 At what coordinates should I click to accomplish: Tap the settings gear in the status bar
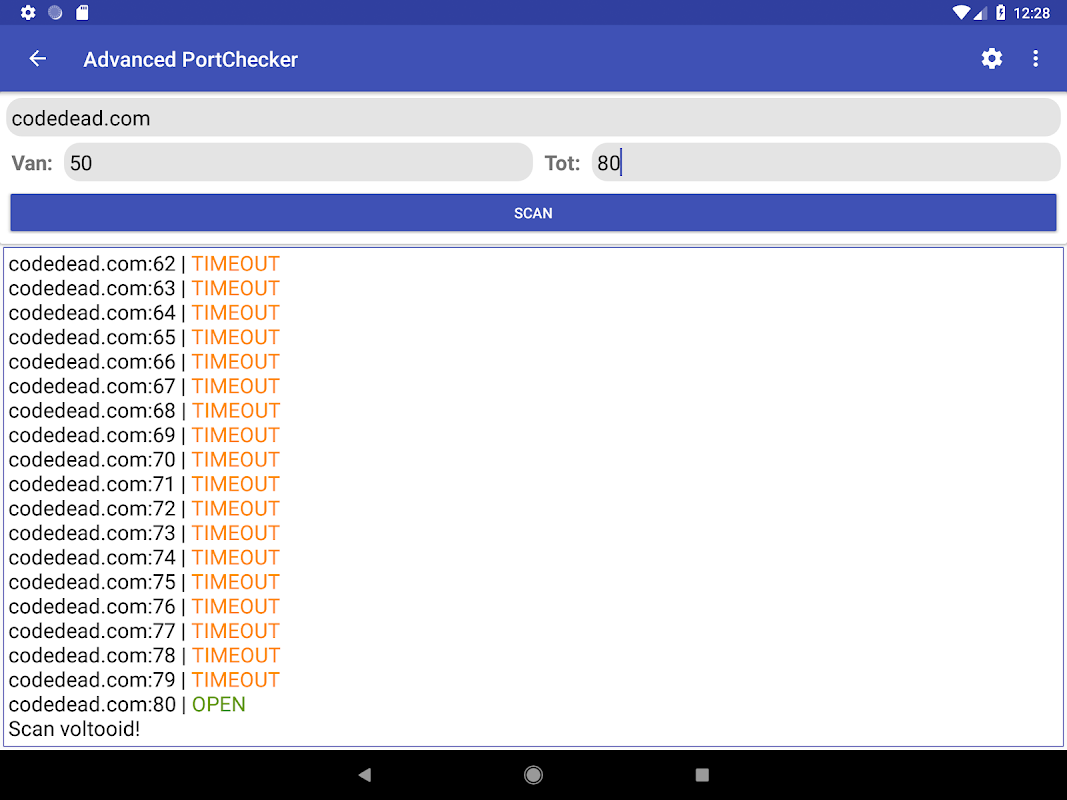pos(28,12)
